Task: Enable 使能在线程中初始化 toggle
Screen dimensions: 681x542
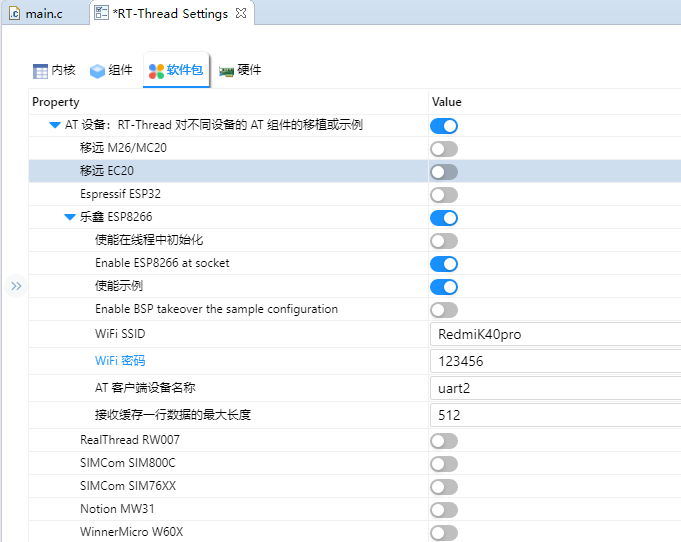Action: point(444,241)
